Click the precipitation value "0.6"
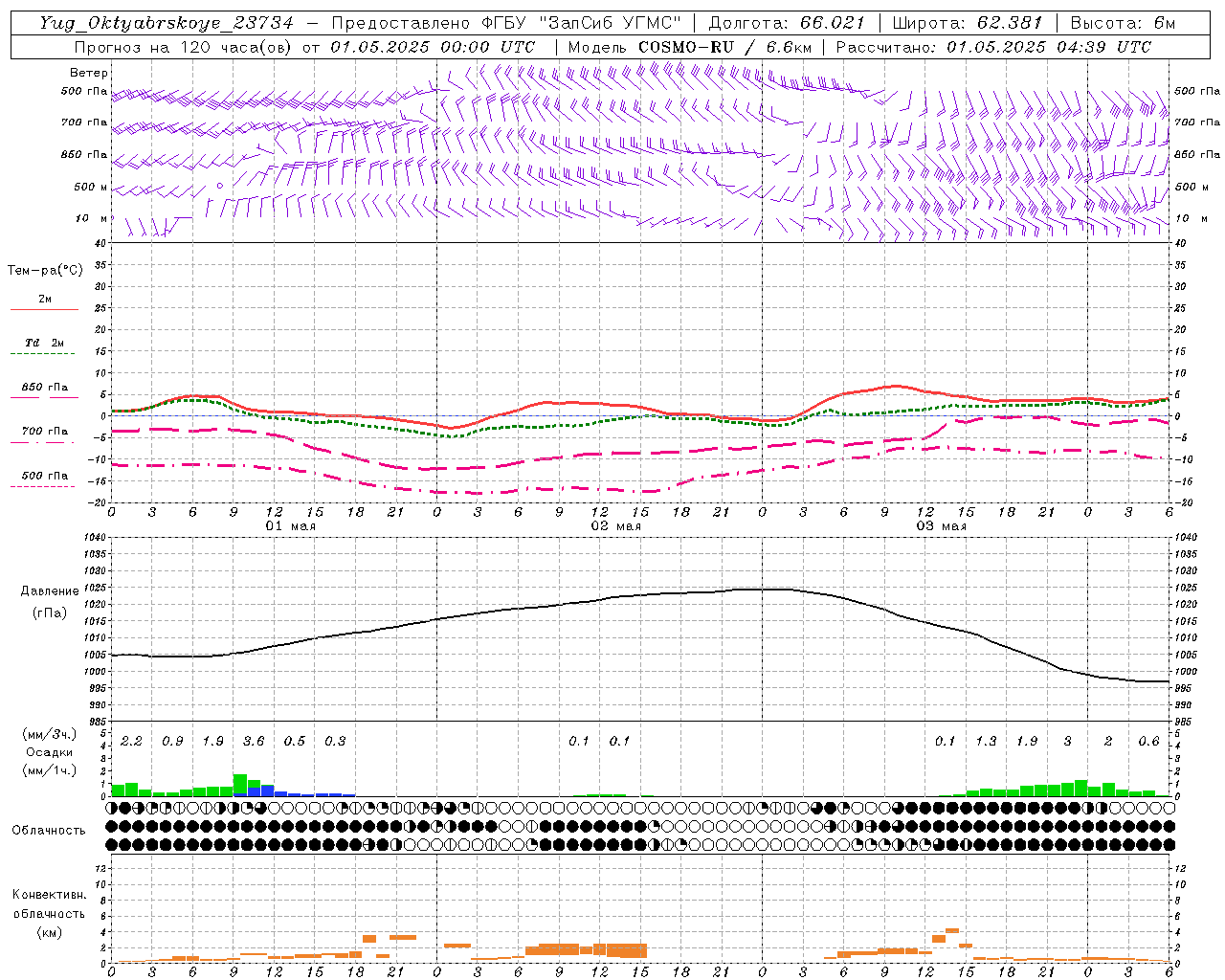Viewport: 1225px width, 980px height. coord(1148,742)
